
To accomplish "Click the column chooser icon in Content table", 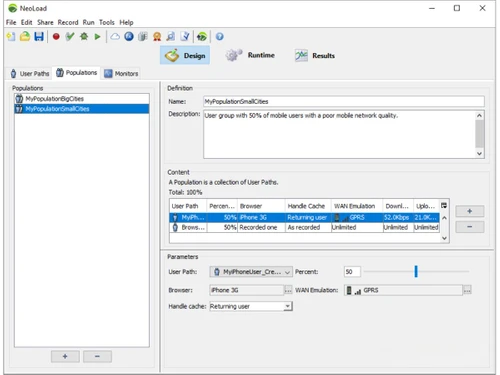I will [x=444, y=206].
